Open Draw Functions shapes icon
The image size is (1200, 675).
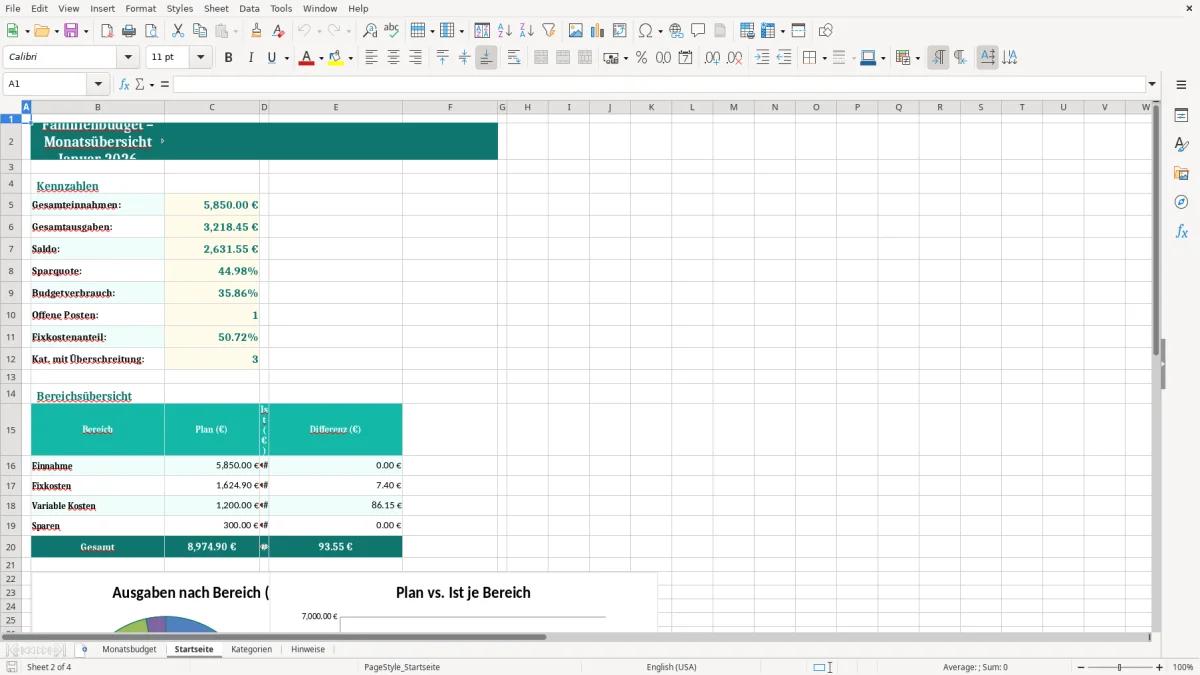[x=825, y=31]
